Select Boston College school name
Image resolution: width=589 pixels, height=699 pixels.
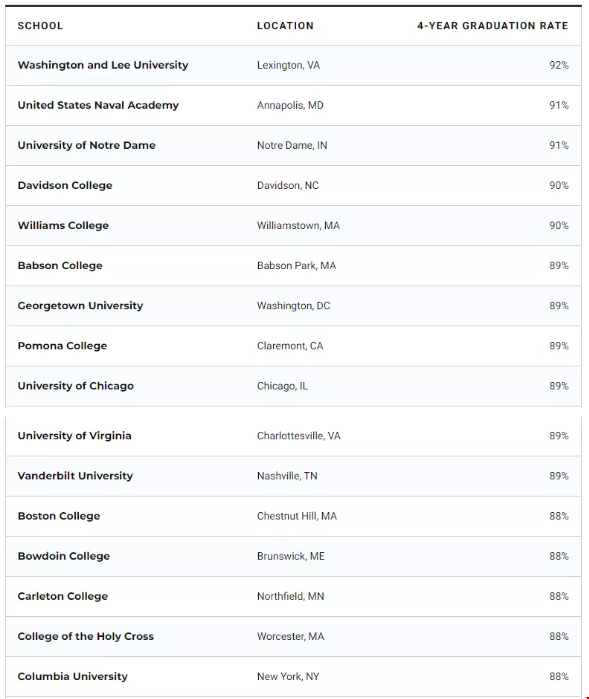tap(59, 516)
